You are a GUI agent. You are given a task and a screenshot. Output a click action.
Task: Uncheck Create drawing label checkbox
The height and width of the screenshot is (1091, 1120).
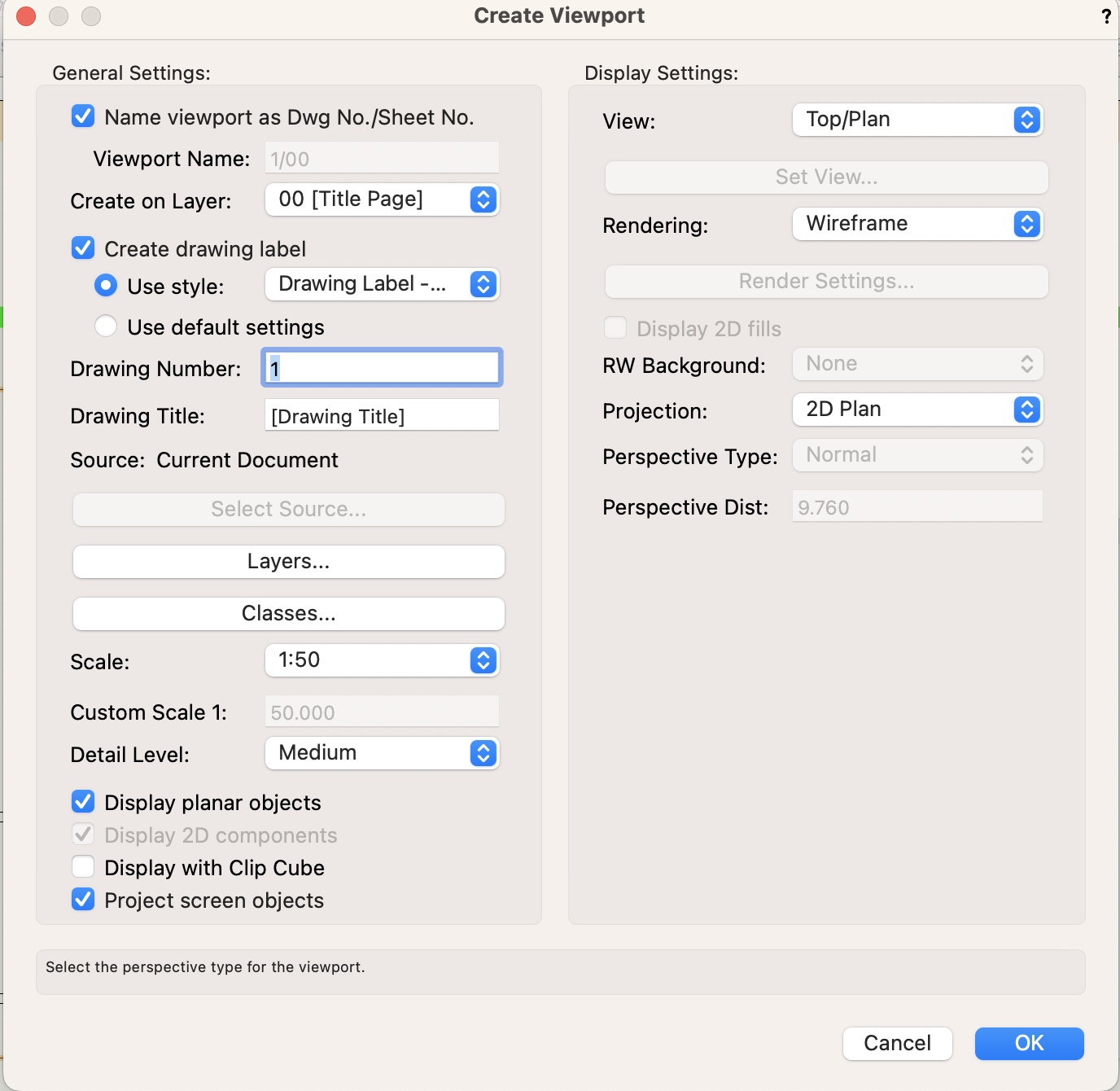pyautogui.click(x=83, y=248)
